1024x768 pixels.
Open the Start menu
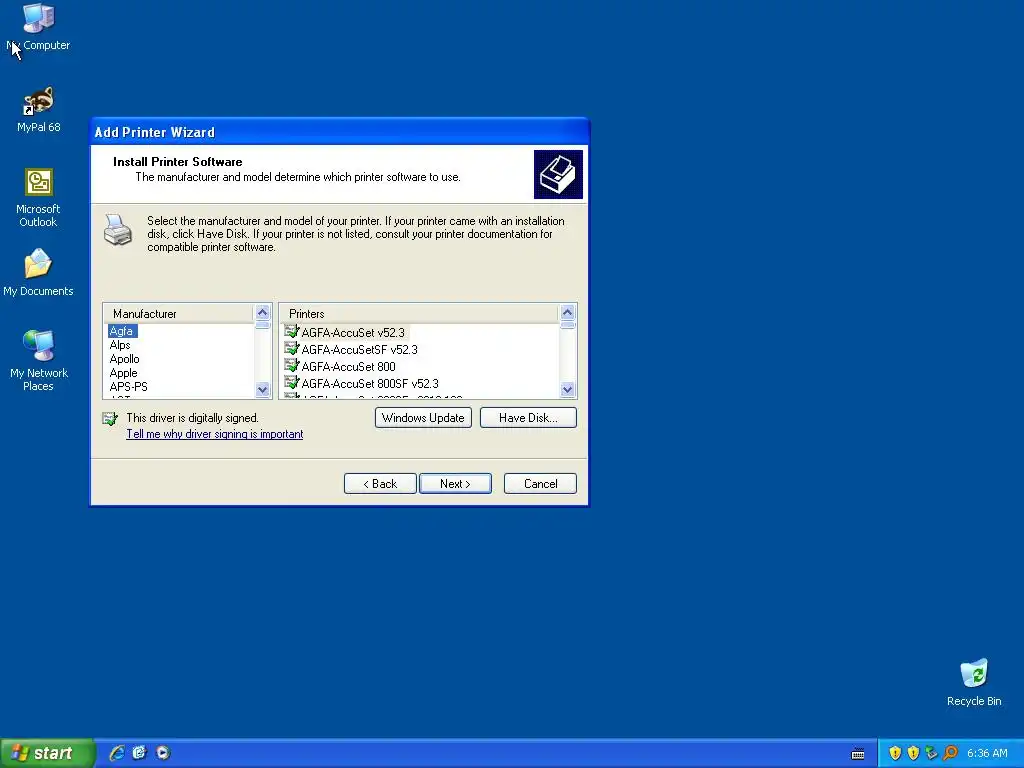point(47,753)
